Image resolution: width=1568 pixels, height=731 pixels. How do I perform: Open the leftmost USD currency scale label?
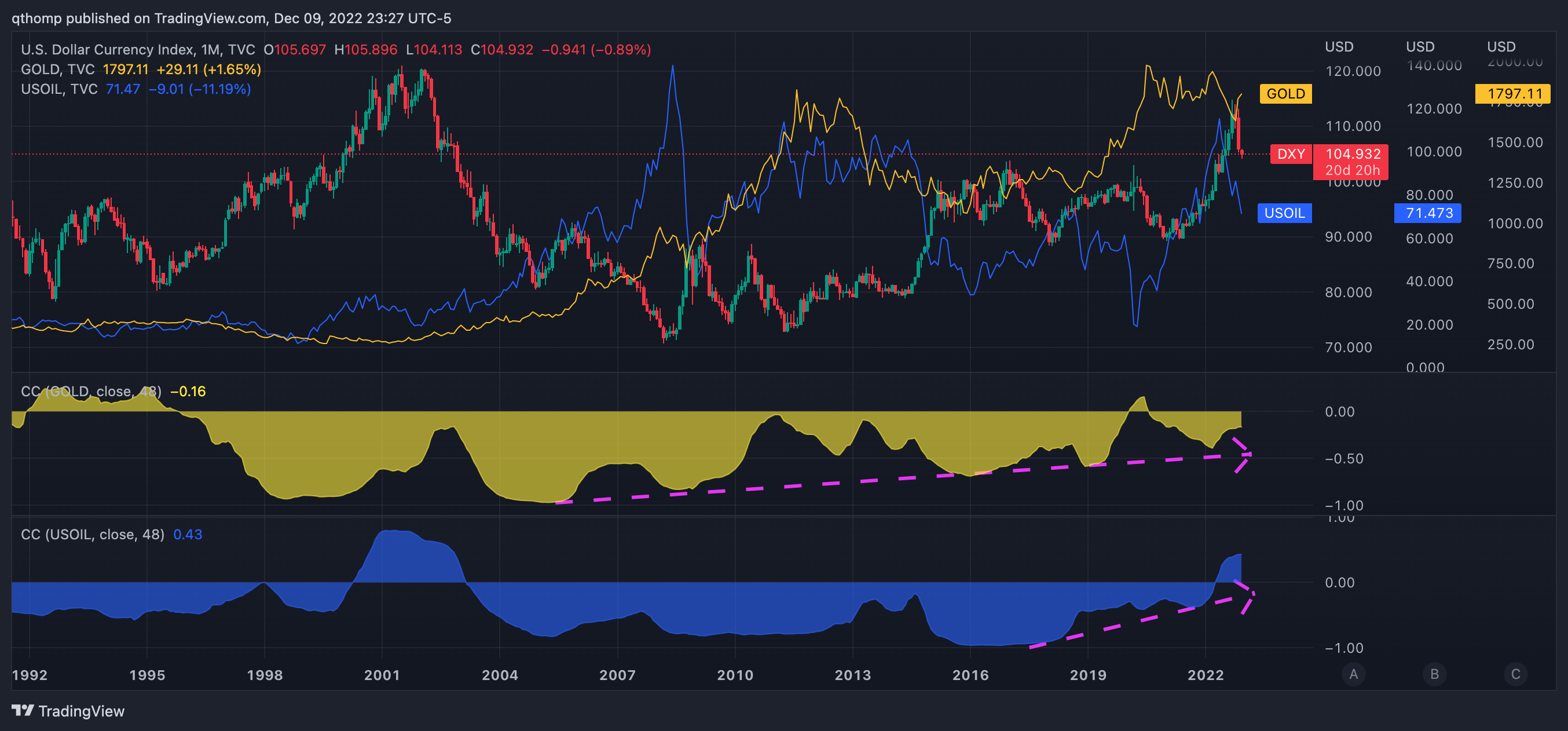[x=1339, y=47]
